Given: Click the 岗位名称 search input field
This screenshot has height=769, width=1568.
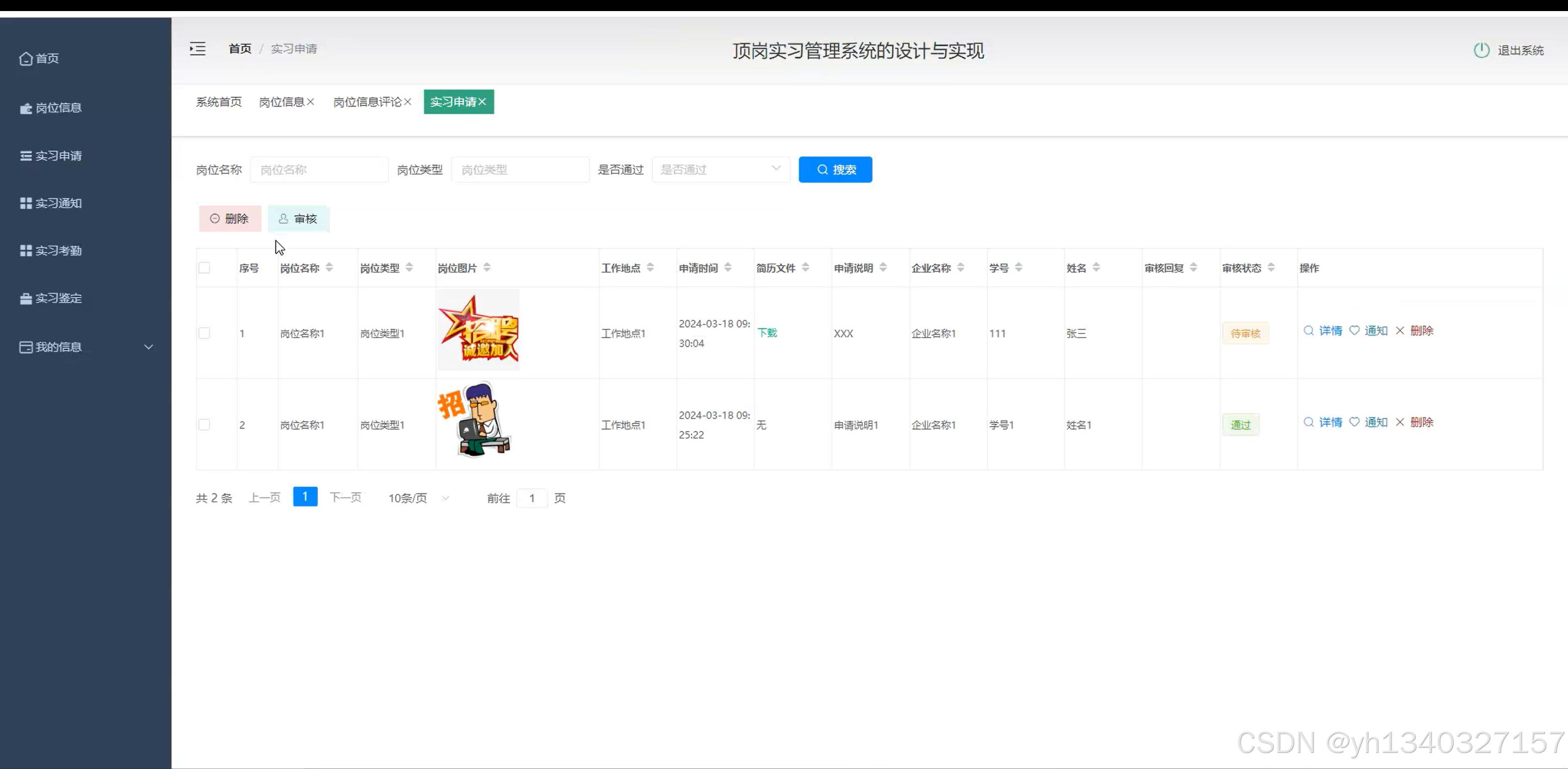Looking at the screenshot, I should [319, 169].
